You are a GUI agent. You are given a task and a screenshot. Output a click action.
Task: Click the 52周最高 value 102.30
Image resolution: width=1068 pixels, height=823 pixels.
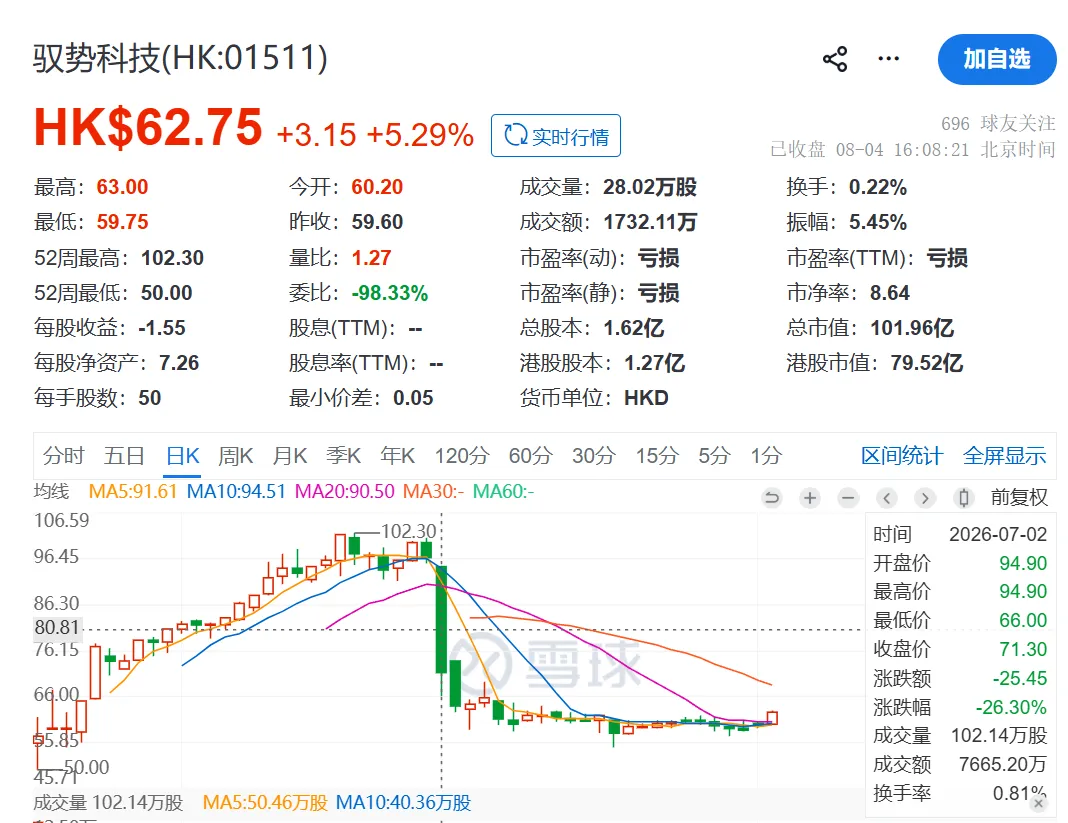click(x=172, y=258)
